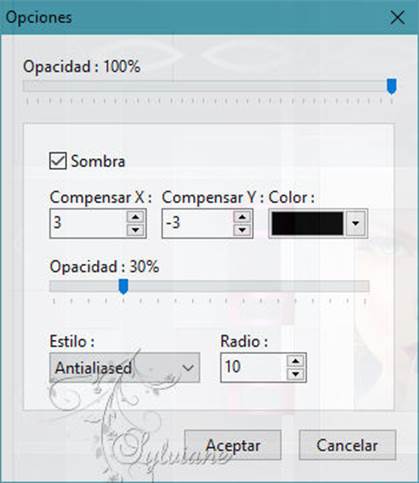Click middle of top opacity slider track
This screenshot has height=483, width=419.
209,86
